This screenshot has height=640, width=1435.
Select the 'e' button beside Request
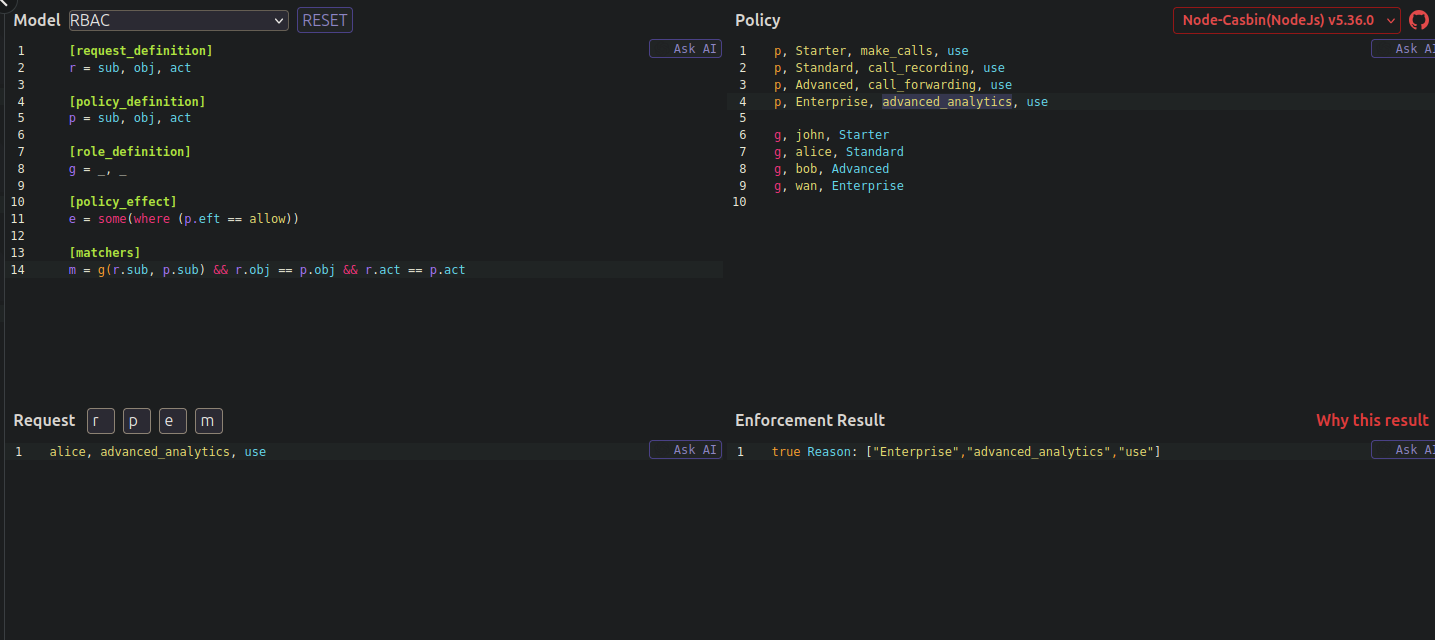point(173,421)
